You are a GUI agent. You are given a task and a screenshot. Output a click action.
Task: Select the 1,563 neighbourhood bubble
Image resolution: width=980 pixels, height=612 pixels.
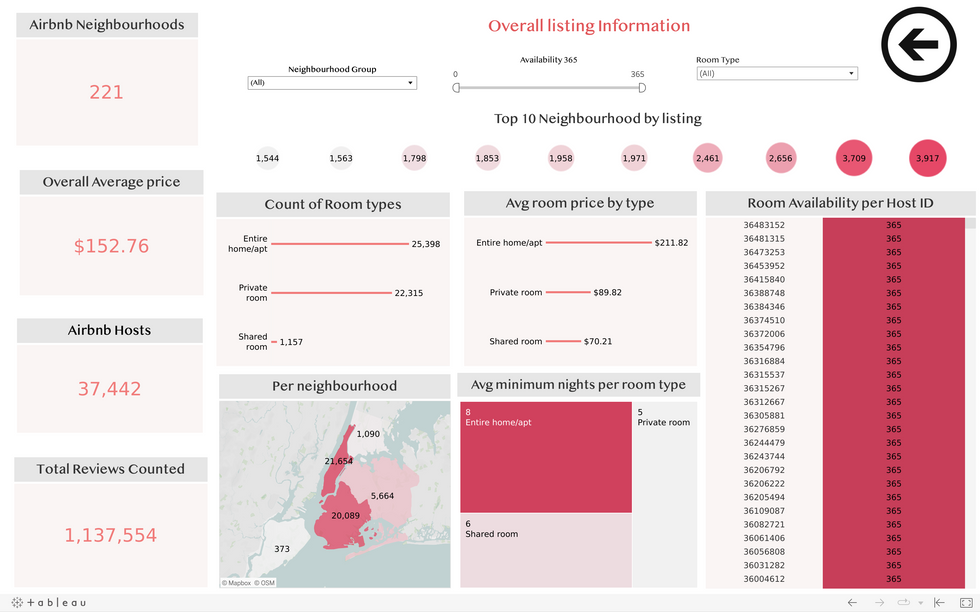point(341,158)
